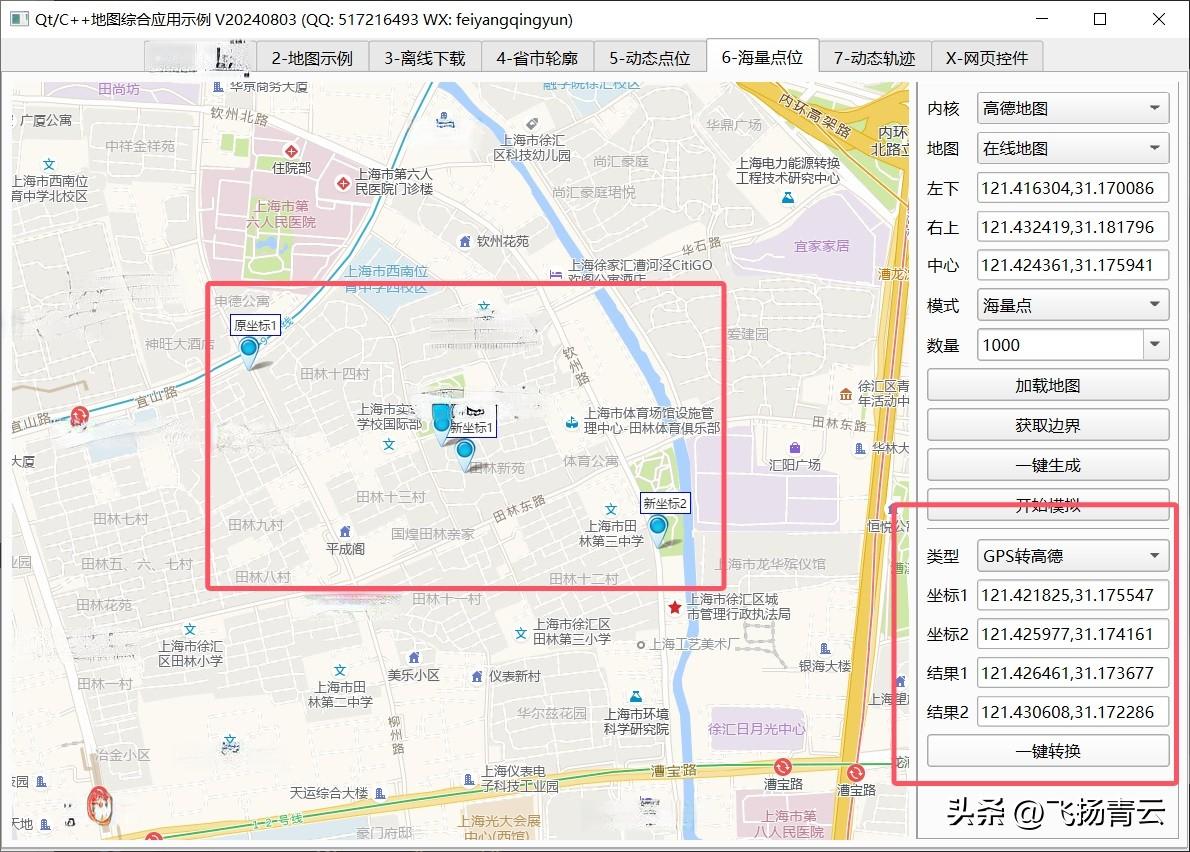This screenshot has height=852, width=1190.
Task: Click the 获取边界 button
Action: [x=1047, y=425]
